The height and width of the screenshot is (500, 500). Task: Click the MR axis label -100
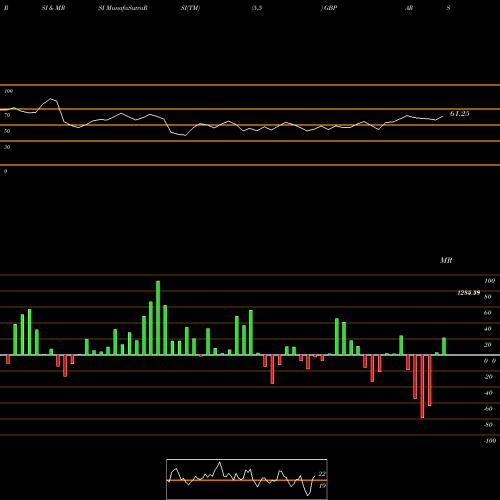tap(490, 441)
